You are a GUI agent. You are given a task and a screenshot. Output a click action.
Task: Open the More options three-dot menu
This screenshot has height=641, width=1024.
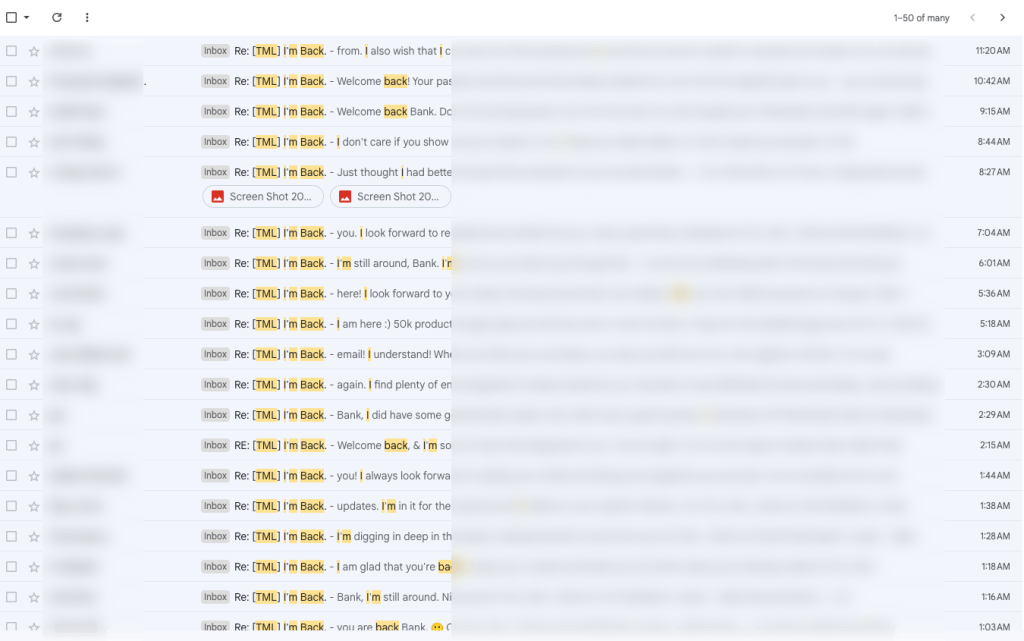[87, 18]
